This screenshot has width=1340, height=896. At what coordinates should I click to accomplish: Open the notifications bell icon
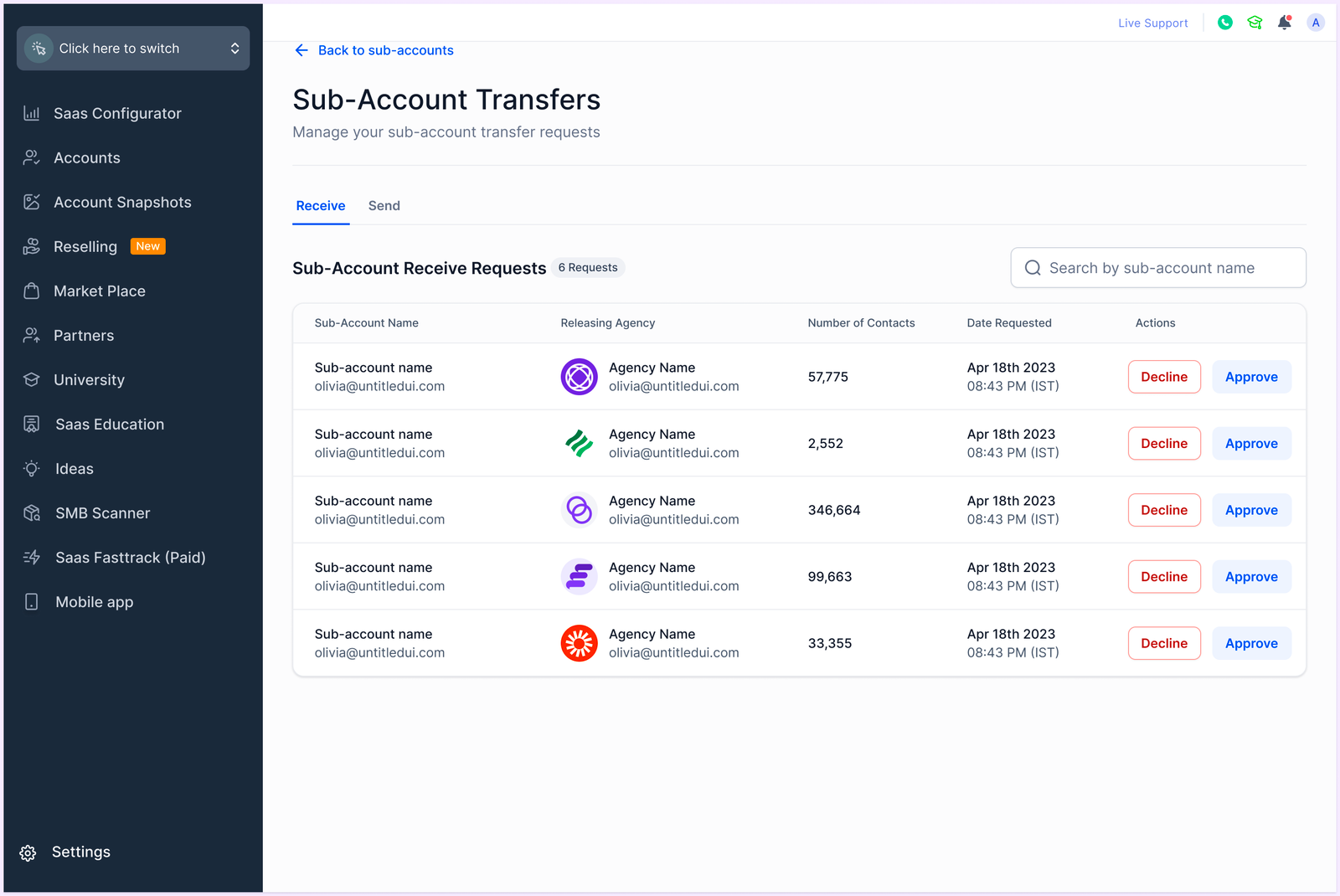(x=1284, y=23)
